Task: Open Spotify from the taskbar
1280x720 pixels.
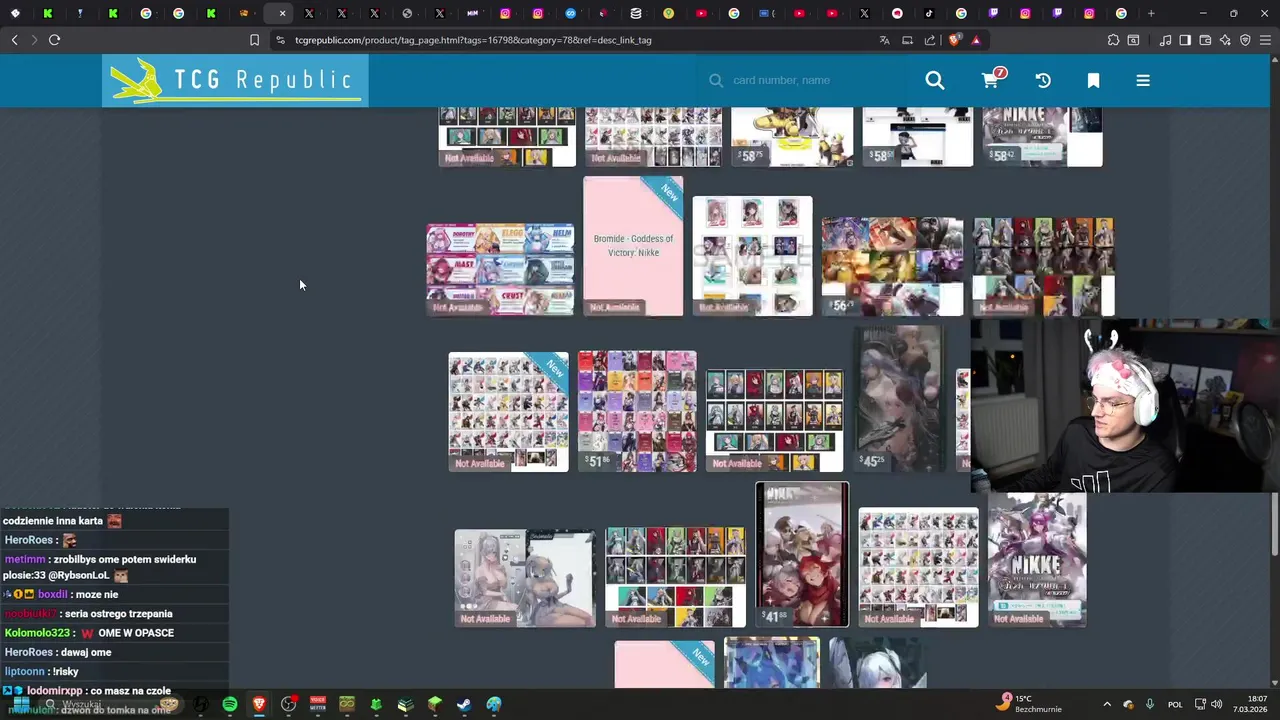Action: pos(230,704)
